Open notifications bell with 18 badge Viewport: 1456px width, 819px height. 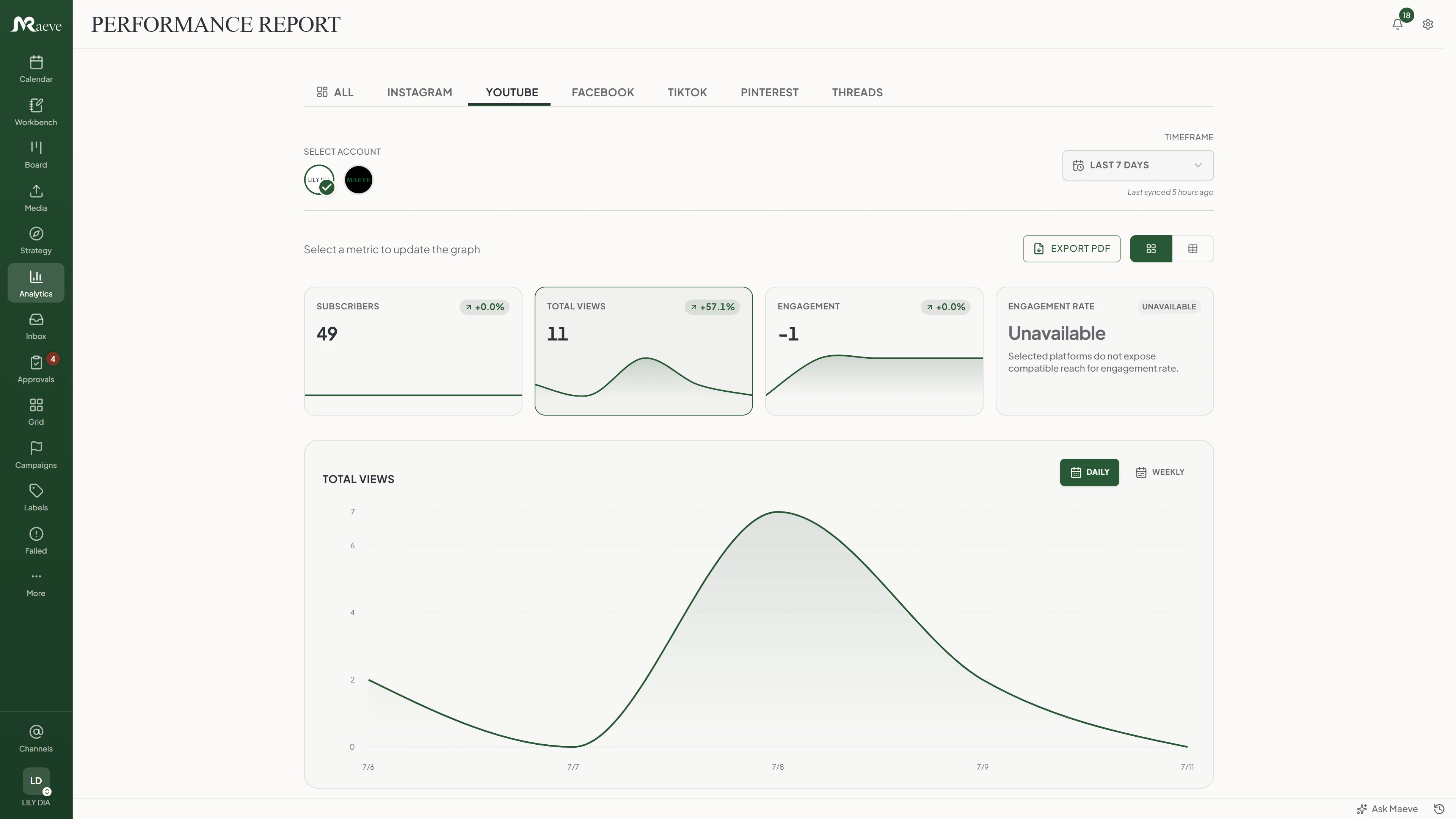pos(1398,24)
